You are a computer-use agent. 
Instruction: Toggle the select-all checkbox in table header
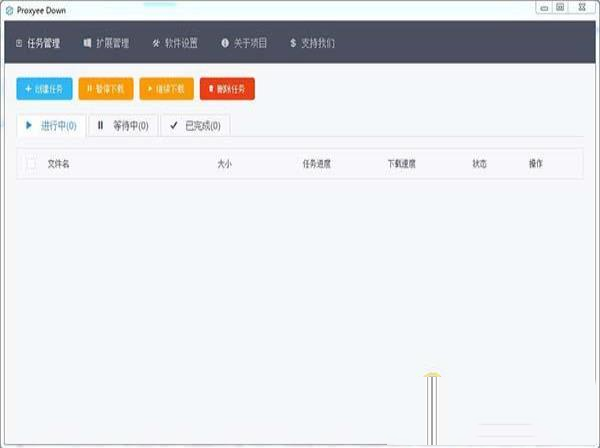click(31, 163)
